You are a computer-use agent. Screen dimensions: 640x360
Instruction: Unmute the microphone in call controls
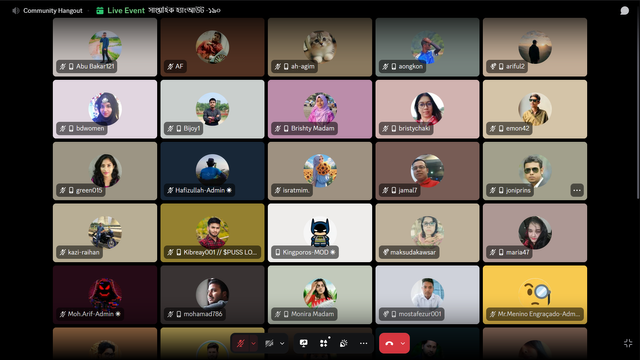240,343
